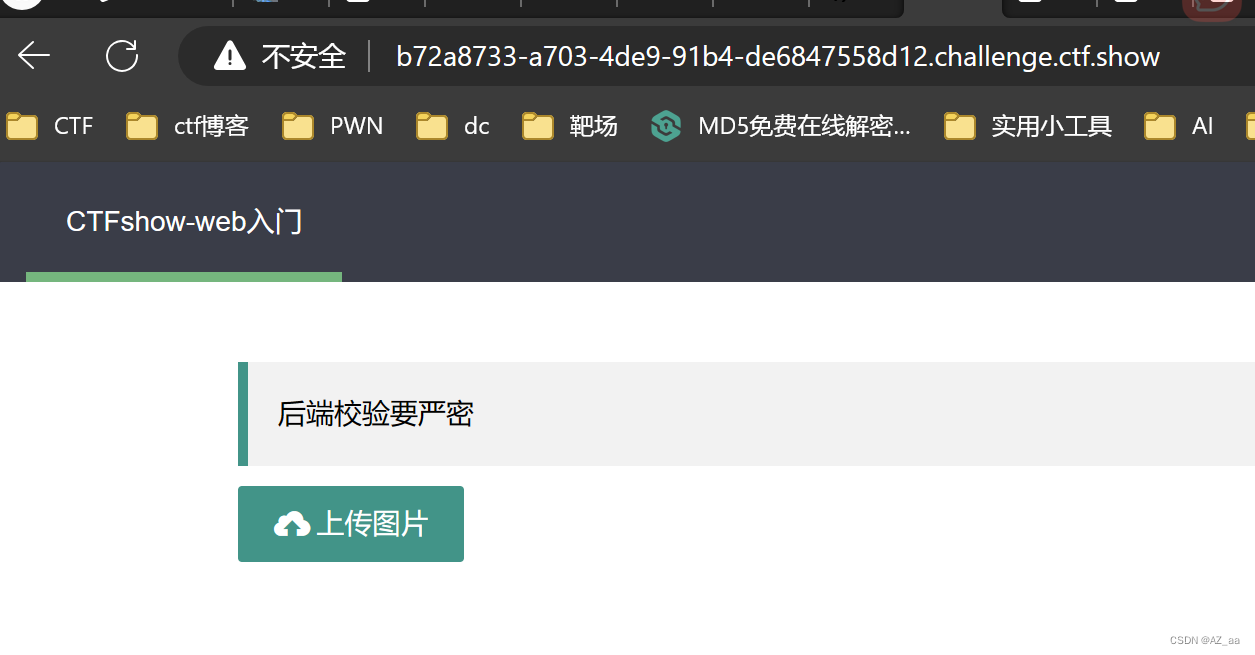Reload the page with the refresh icon
Screen dimensions: 1255x655
[122, 56]
